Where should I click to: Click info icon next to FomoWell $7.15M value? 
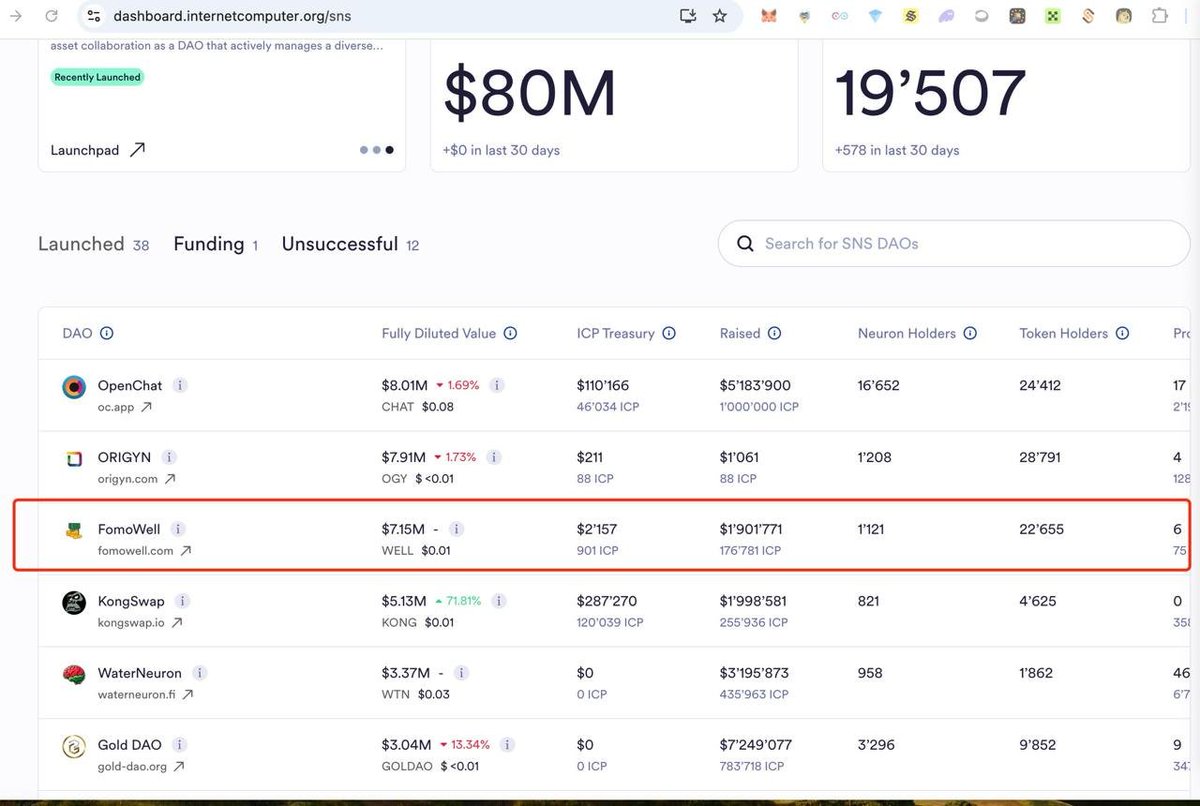(x=456, y=529)
